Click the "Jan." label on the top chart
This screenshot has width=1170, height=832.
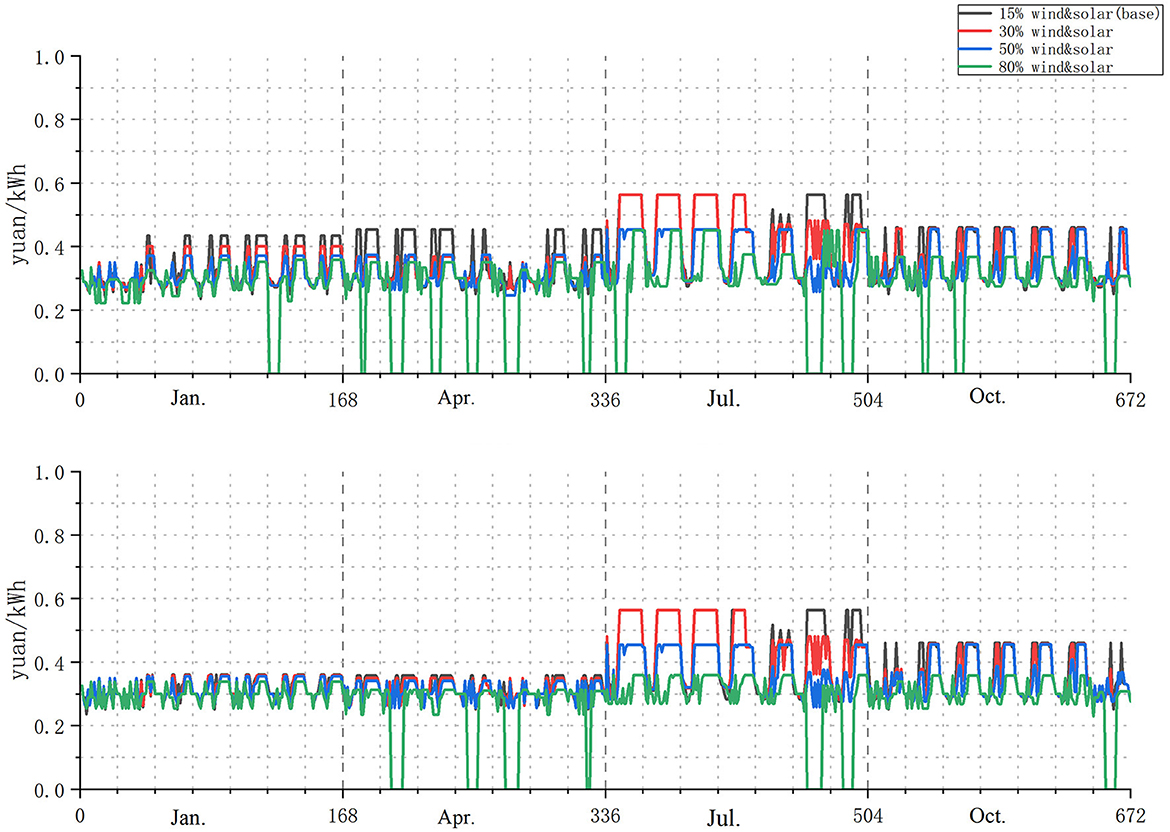(188, 398)
